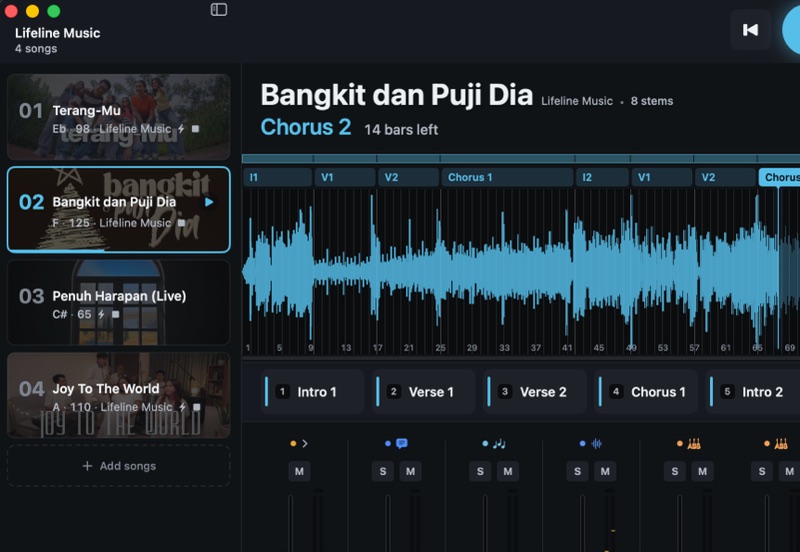This screenshot has height=552, width=800.
Task: Click the blue speech bubble cues channel icon
Action: coord(402,443)
